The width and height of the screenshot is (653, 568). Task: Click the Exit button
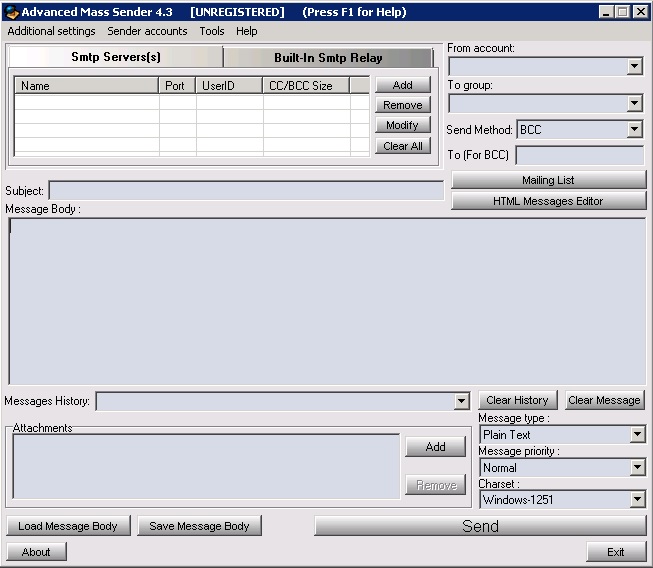pyautogui.click(x=616, y=552)
